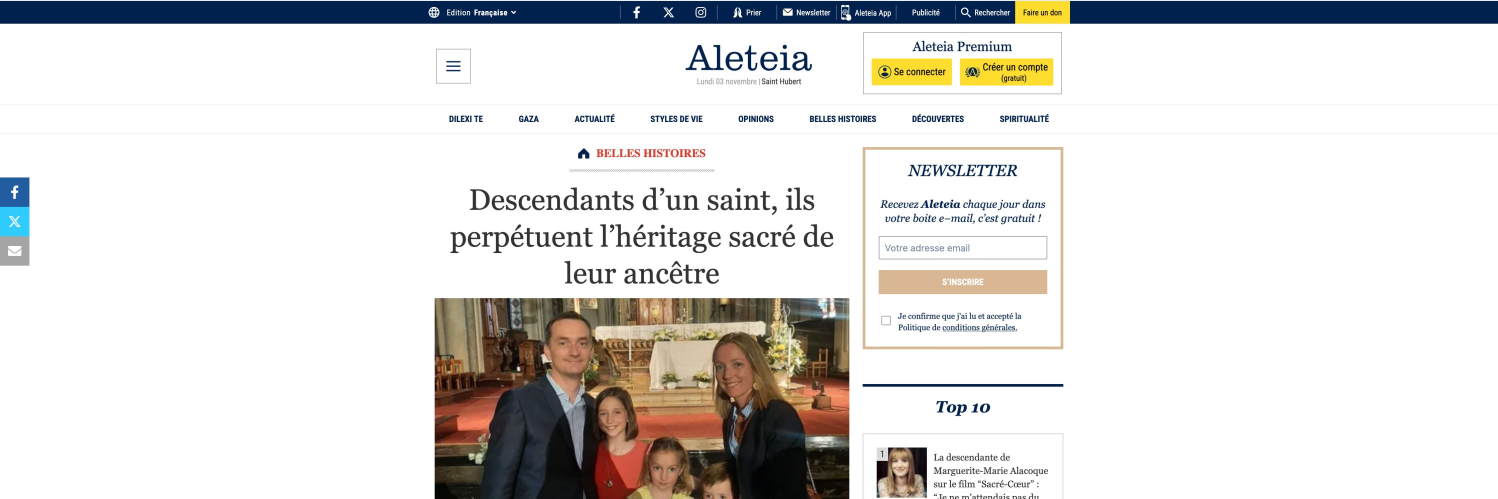Viewport: 1498px width, 499px height.
Task: Open the Spiritualité navigation menu
Action: [x=1024, y=119]
